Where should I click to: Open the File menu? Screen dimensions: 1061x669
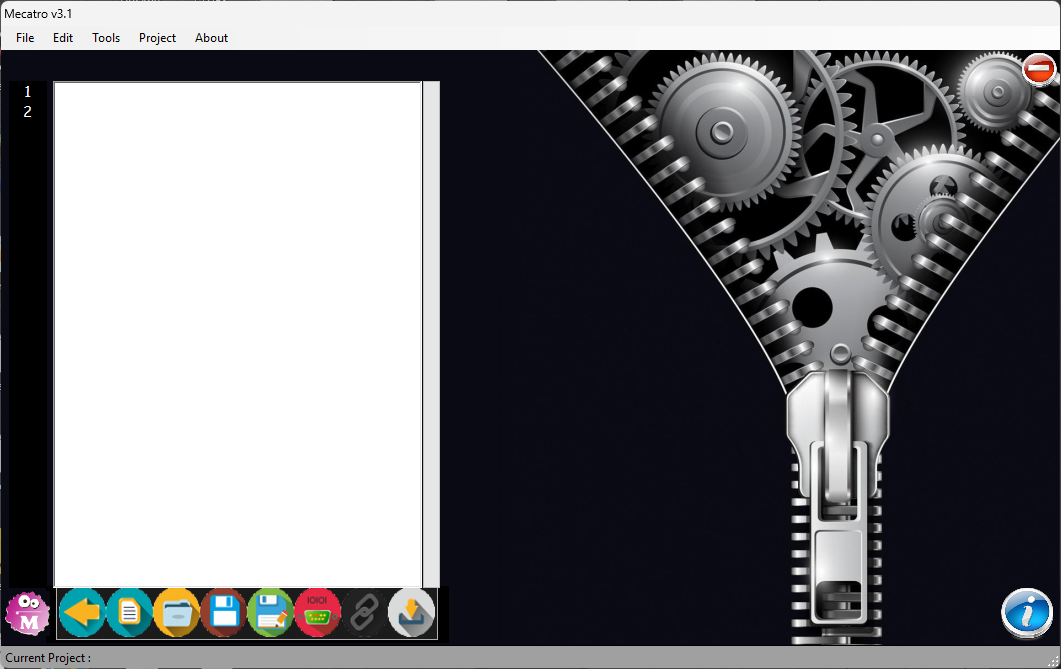[25, 38]
